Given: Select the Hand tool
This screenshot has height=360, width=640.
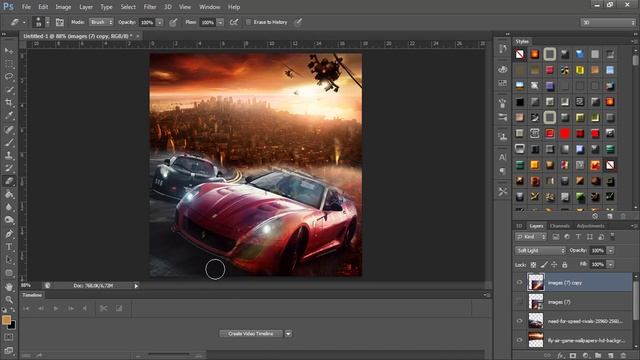Looking at the screenshot, I should click(9, 287).
